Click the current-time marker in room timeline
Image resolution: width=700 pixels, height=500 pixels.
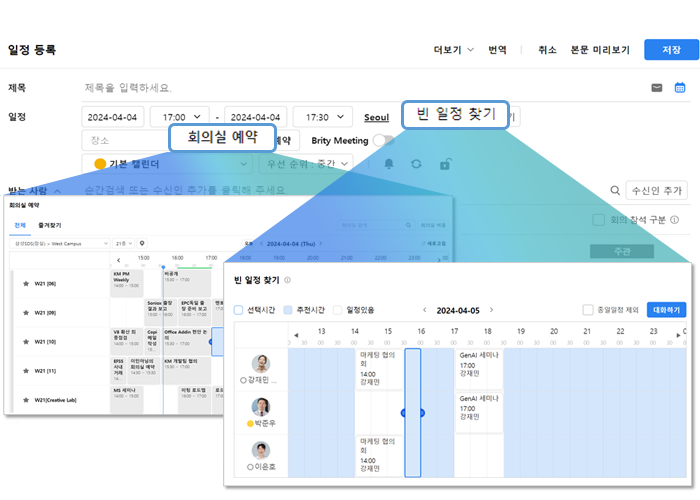coord(163,267)
